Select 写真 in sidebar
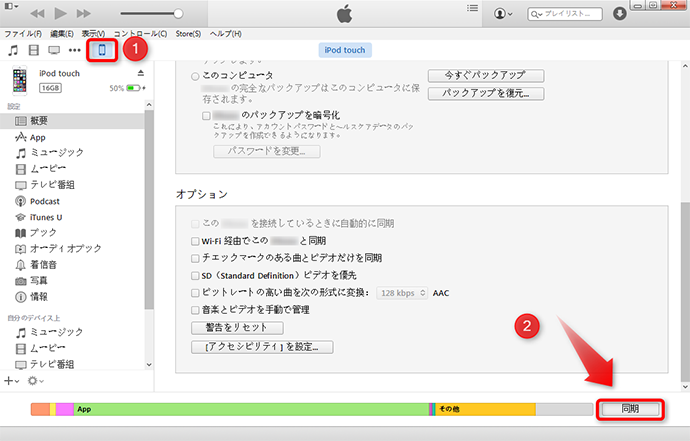Screen dimensions: 690x441 (x=72, y=281)
